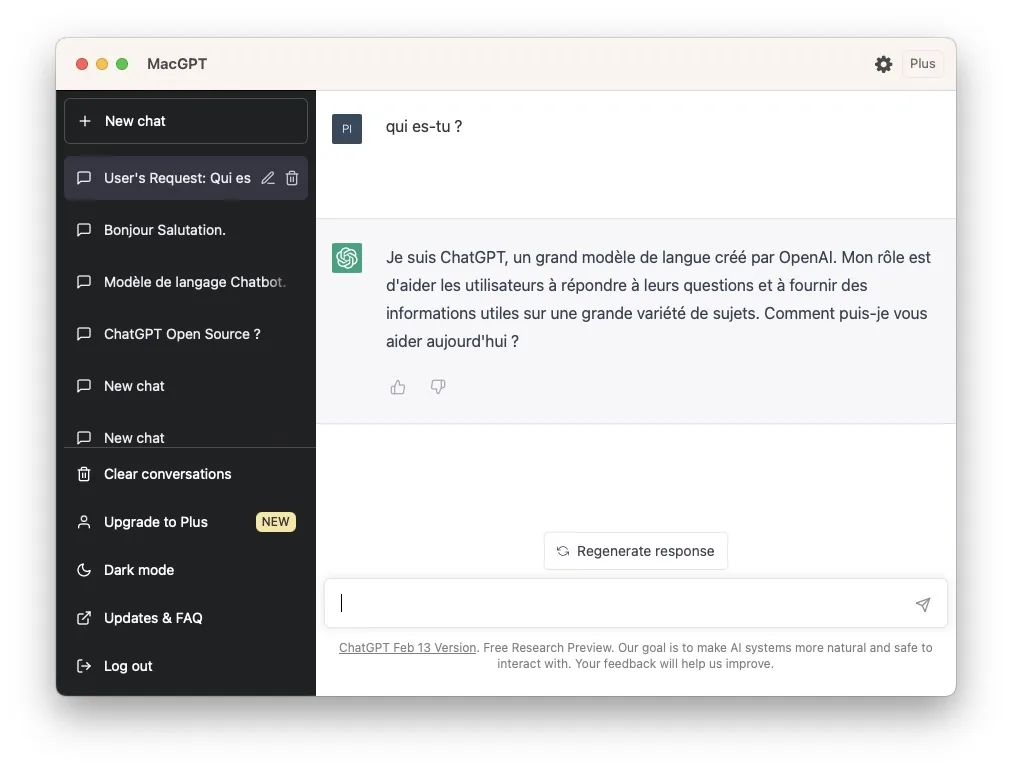Open the settings gear icon
The height and width of the screenshot is (770, 1012).
(x=883, y=64)
